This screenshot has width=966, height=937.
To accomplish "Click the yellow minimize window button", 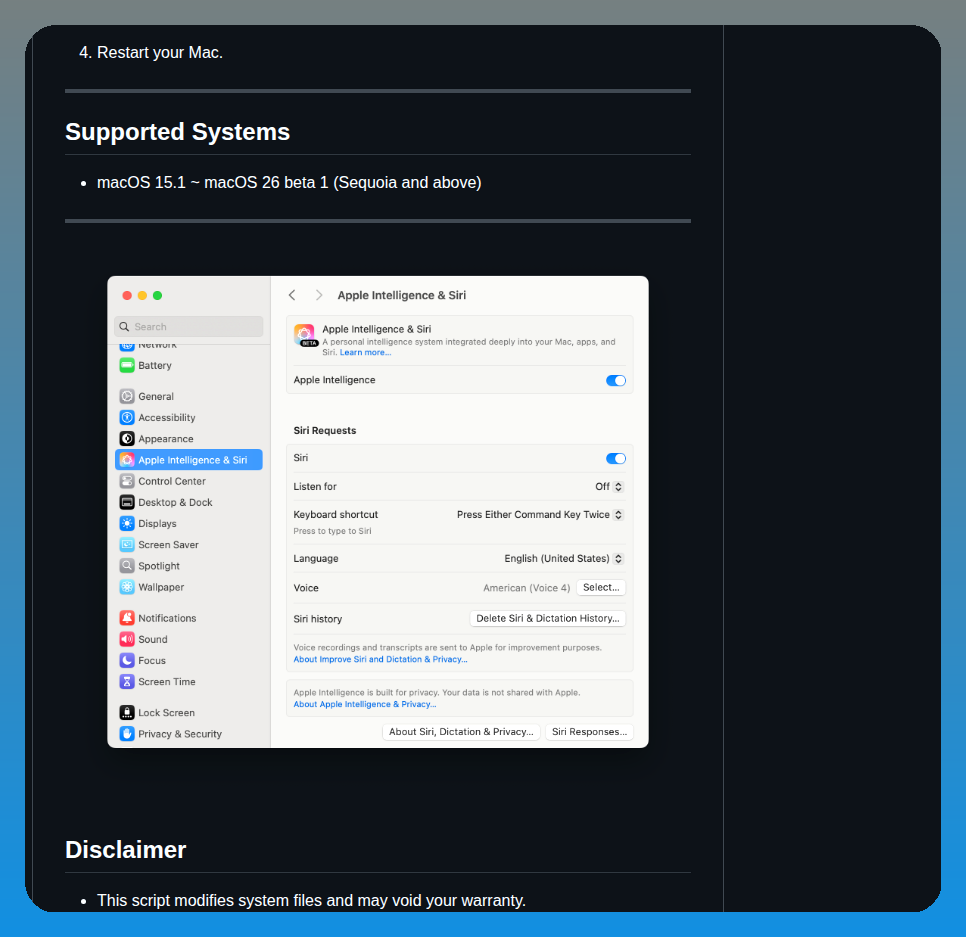I will point(142,296).
